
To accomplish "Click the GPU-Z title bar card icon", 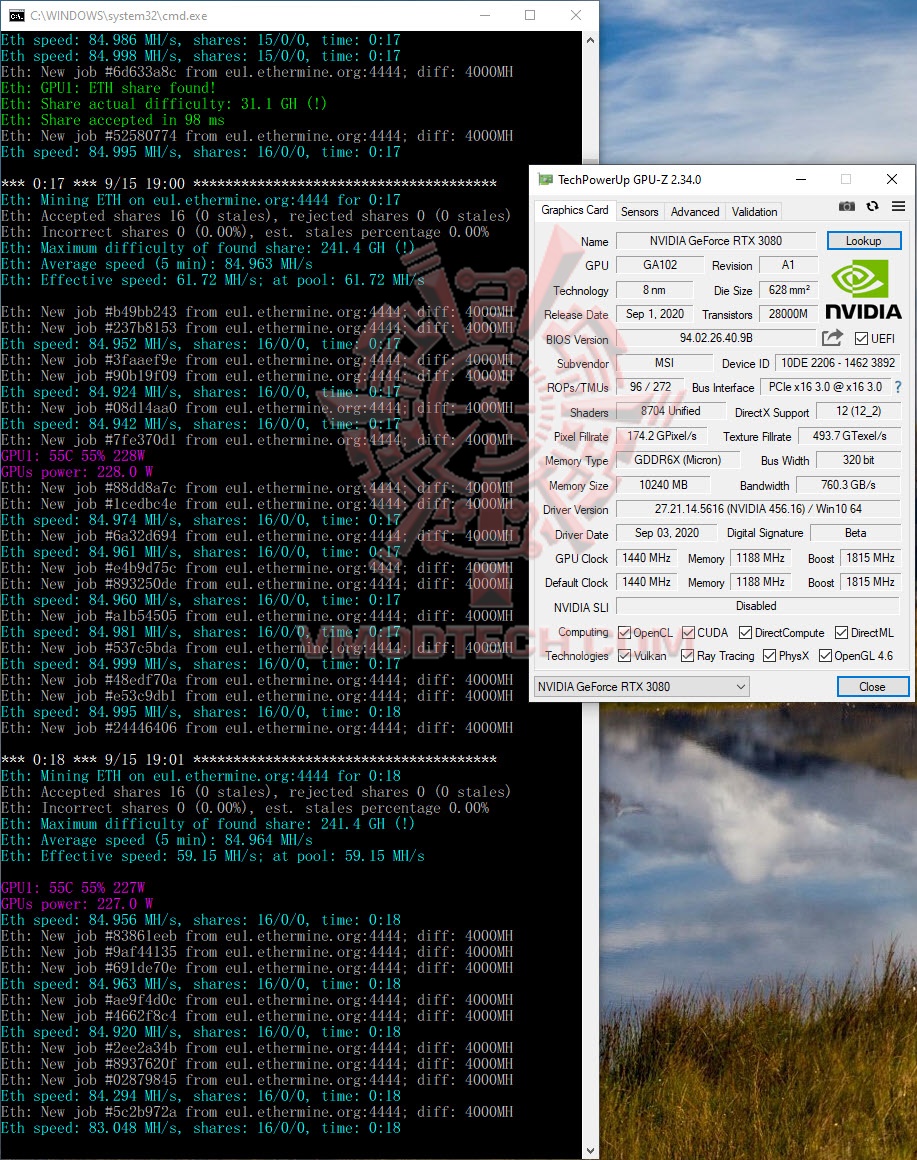I will coord(546,178).
